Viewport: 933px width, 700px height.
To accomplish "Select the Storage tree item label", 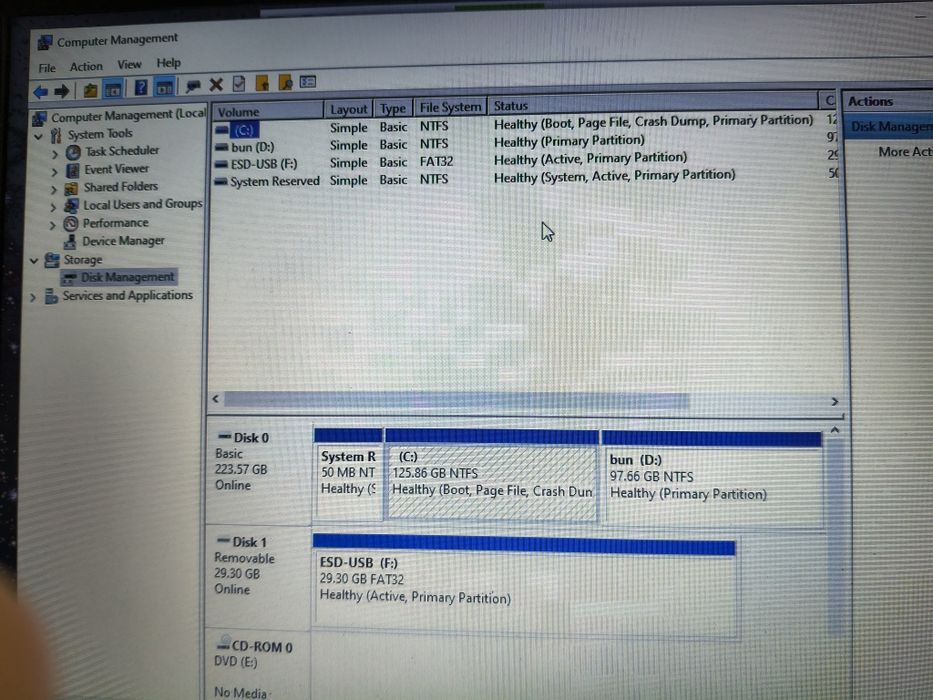I will (83, 260).
